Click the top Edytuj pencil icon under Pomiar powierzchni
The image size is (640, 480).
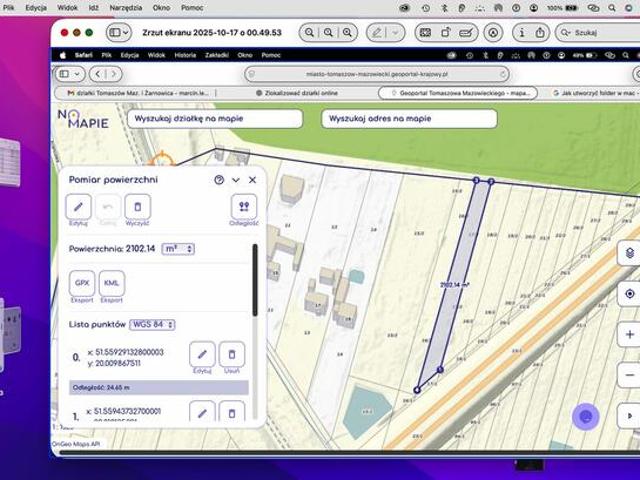(x=78, y=207)
